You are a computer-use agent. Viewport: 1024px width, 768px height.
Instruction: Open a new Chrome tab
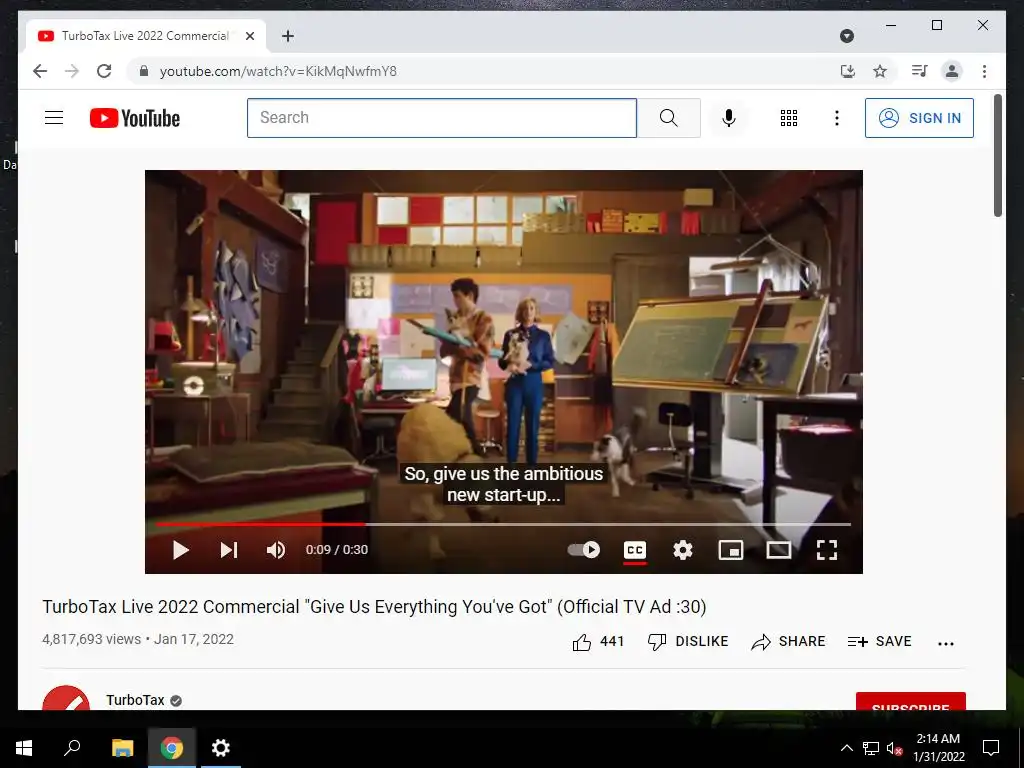288,36
